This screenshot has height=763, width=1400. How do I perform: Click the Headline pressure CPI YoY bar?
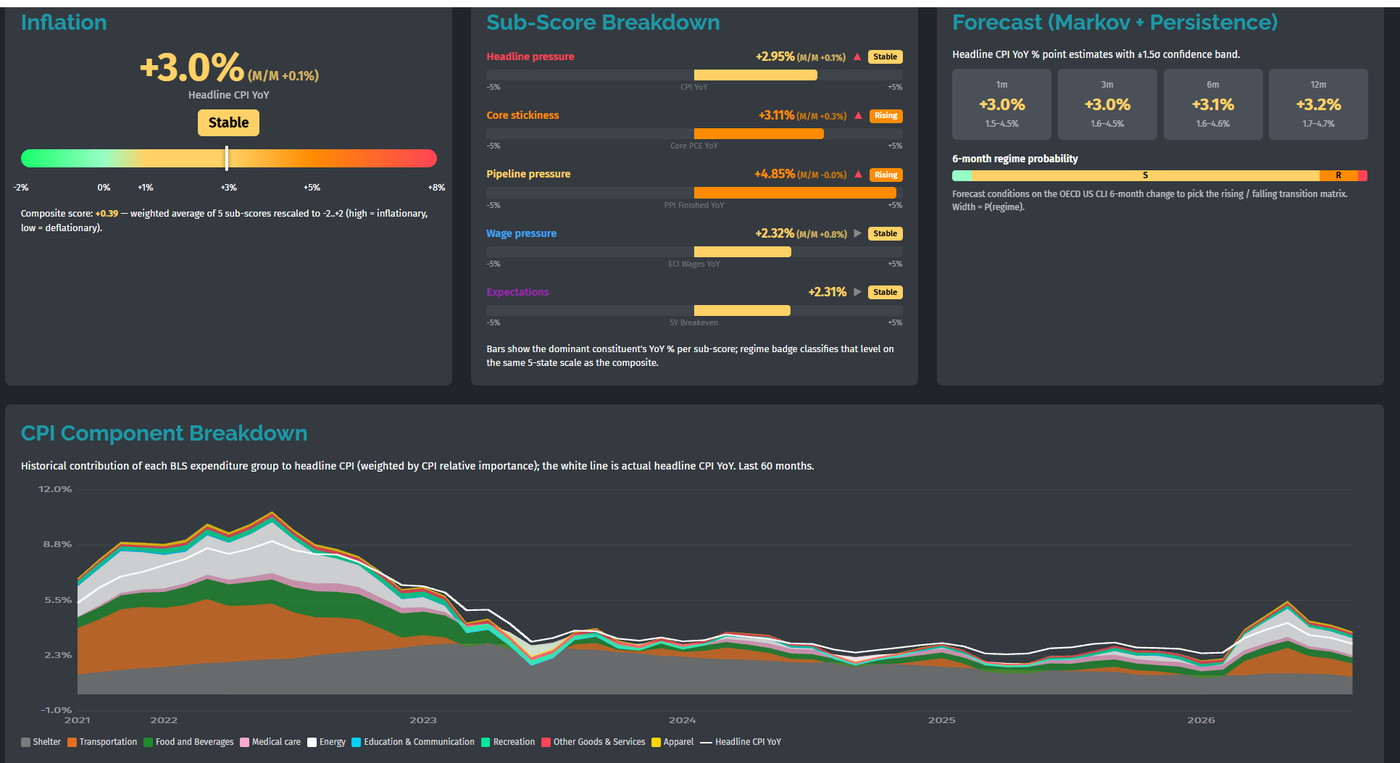[755, 75]
